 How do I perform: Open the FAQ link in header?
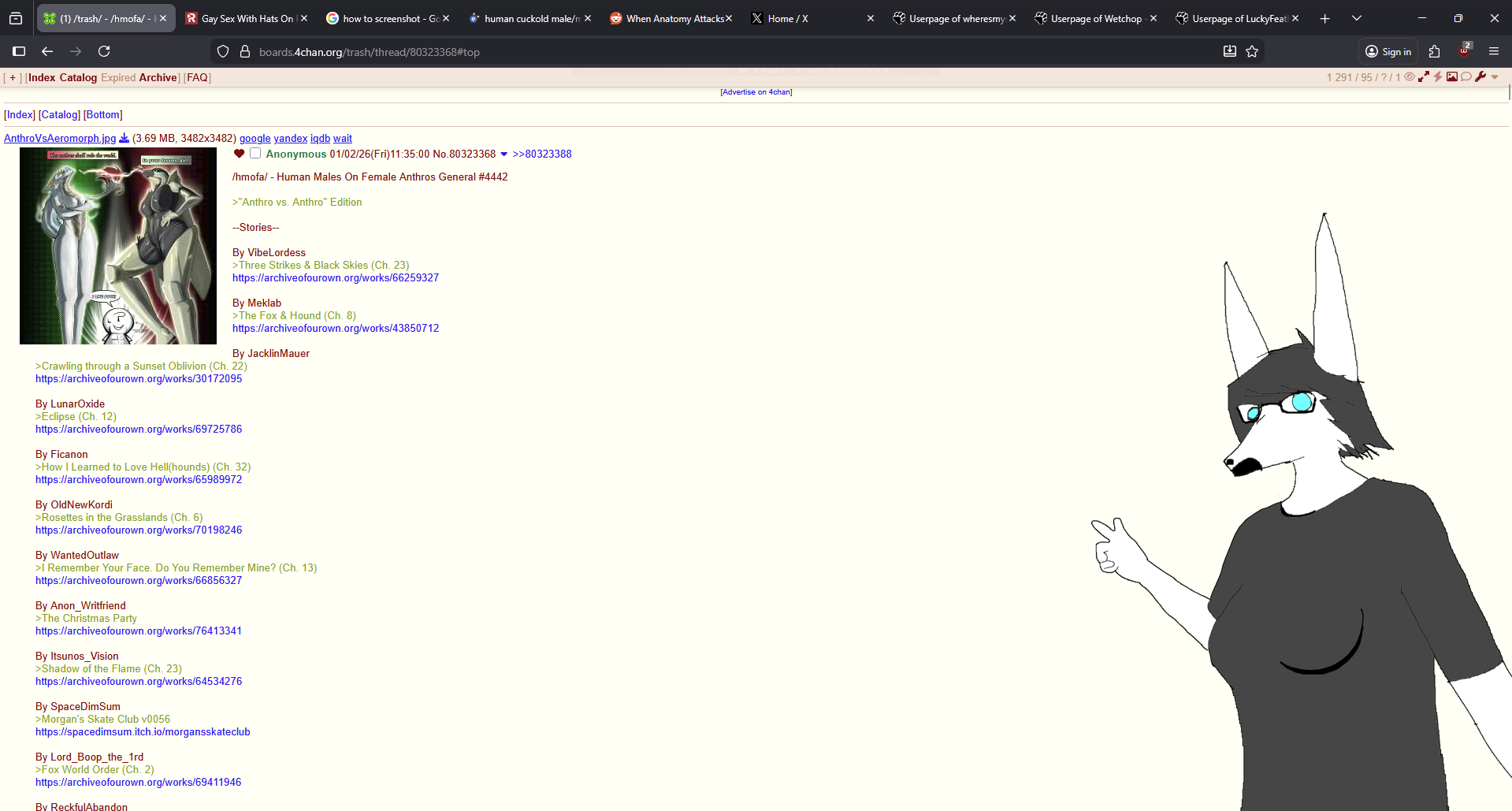198,77
